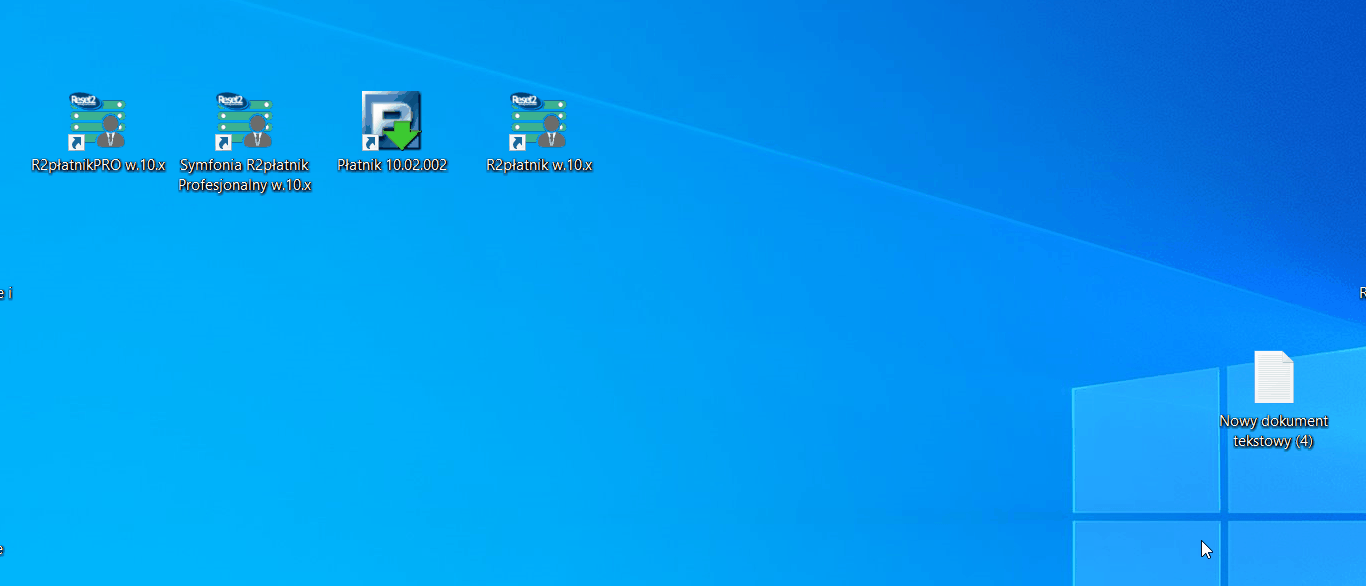Click the label 'Symfonia R2płatnik Profesjonalny w.10.x'
This screenshot has width=1366, height=586.
pyautogui.click(x=245, y=175)
